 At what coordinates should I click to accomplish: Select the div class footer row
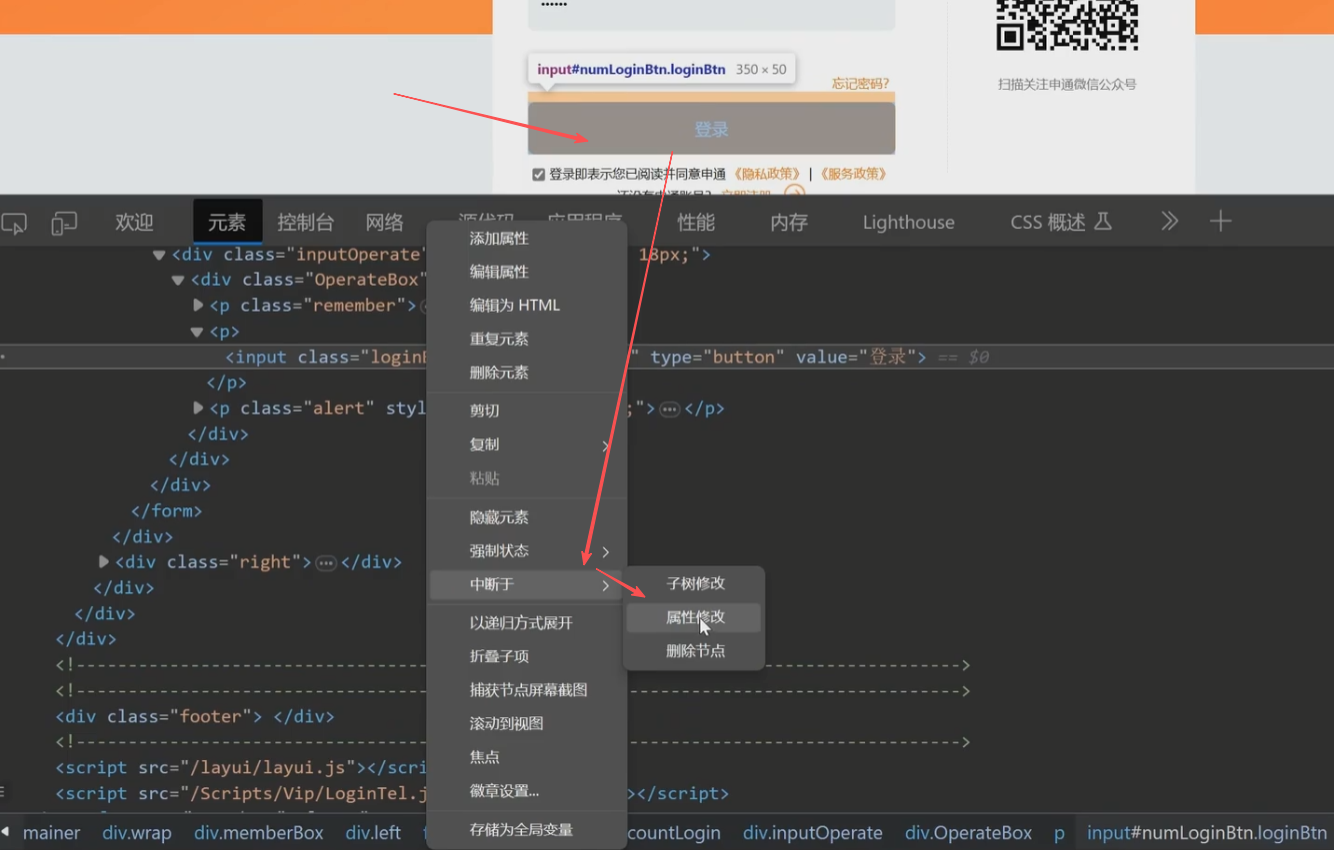click(x=195, y=717)
